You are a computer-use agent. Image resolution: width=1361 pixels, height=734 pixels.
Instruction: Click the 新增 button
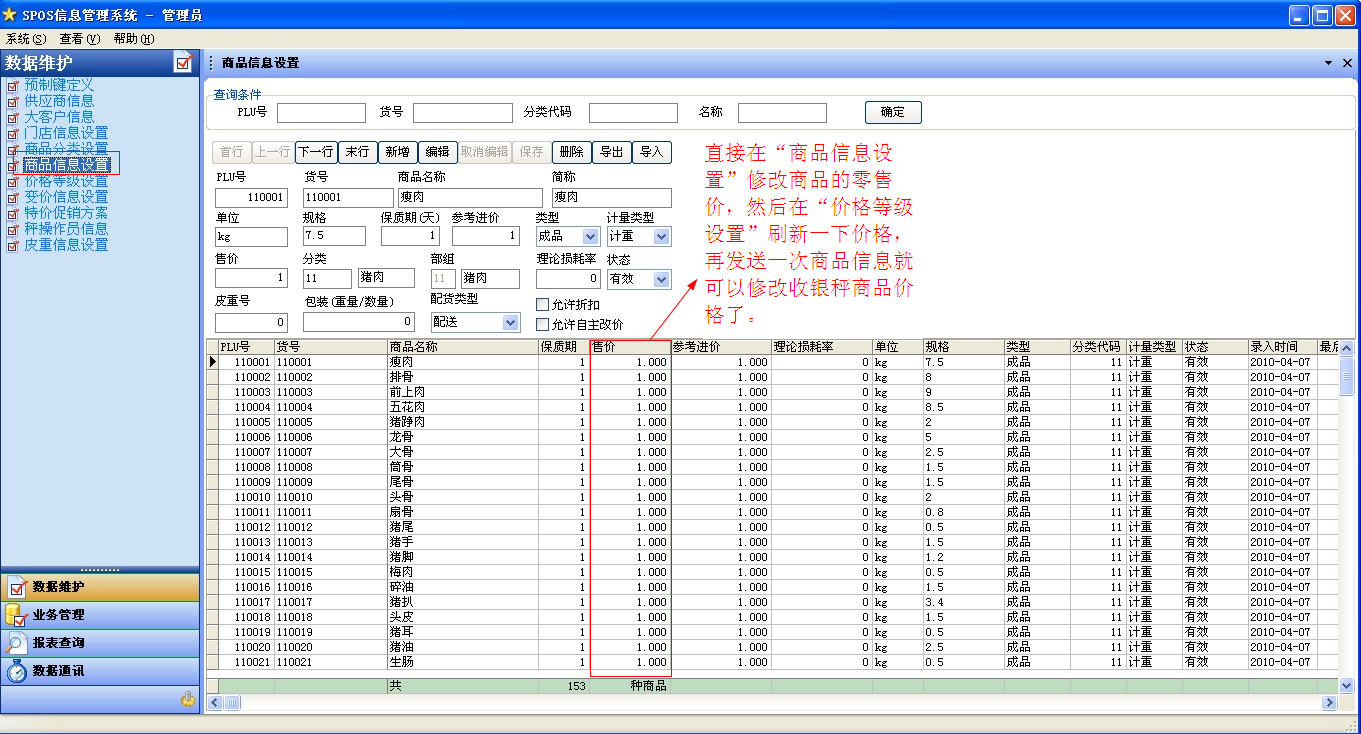coord(397,152)
